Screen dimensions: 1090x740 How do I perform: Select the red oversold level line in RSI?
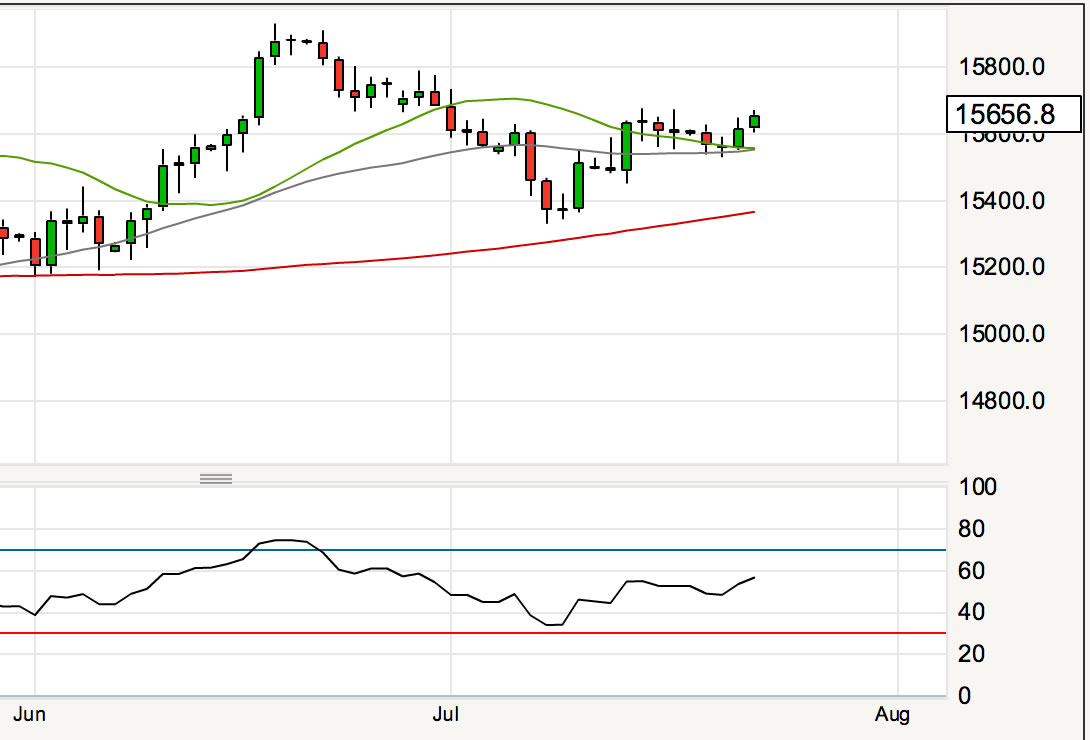point(500,633)
